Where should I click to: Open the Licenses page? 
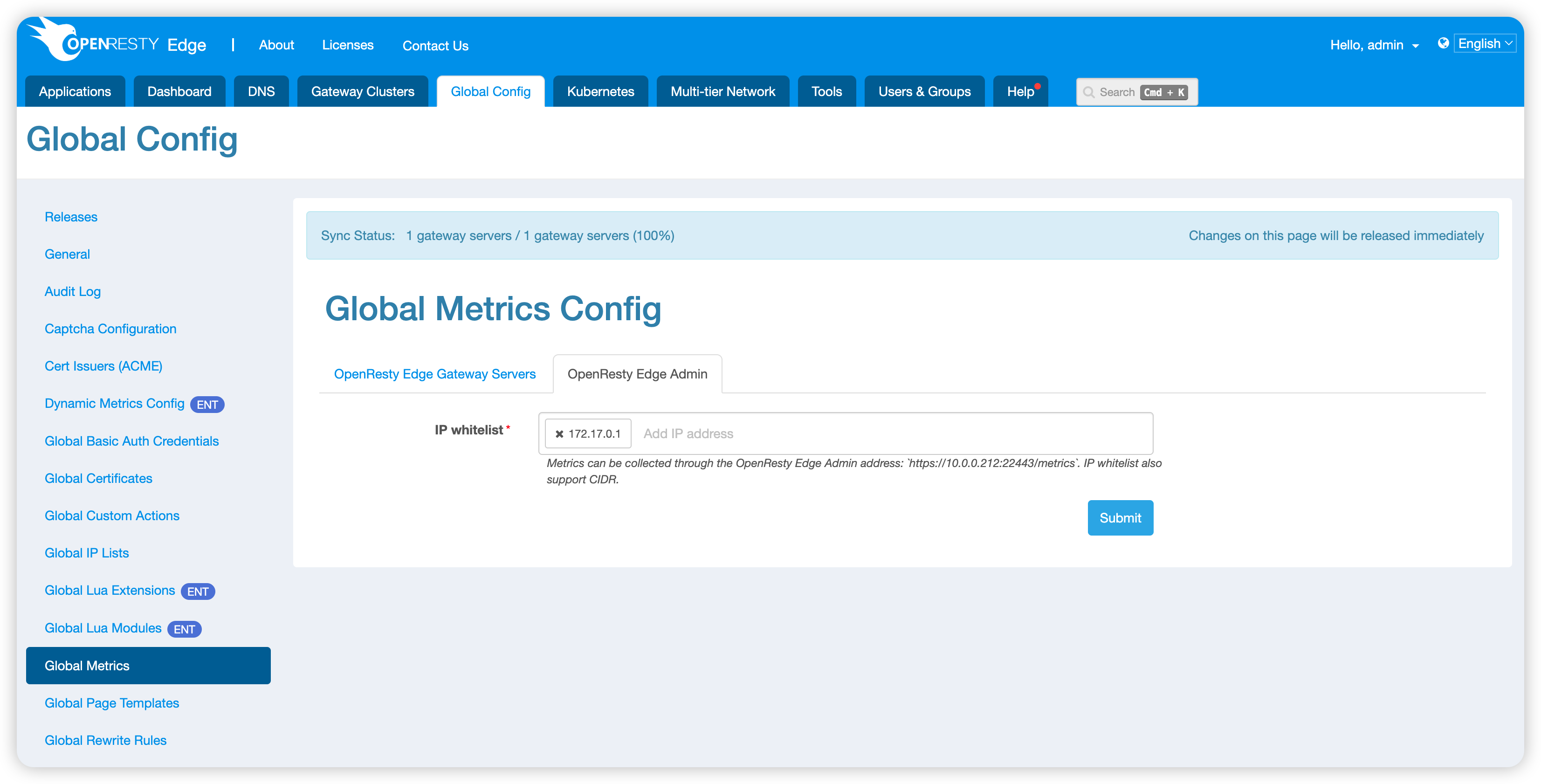coord(348,45)
